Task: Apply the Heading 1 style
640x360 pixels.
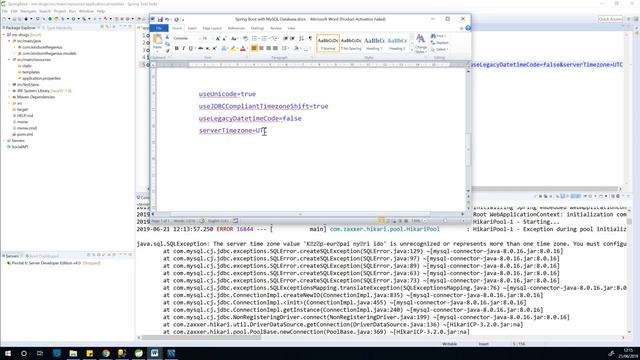Action: point(374,43)
